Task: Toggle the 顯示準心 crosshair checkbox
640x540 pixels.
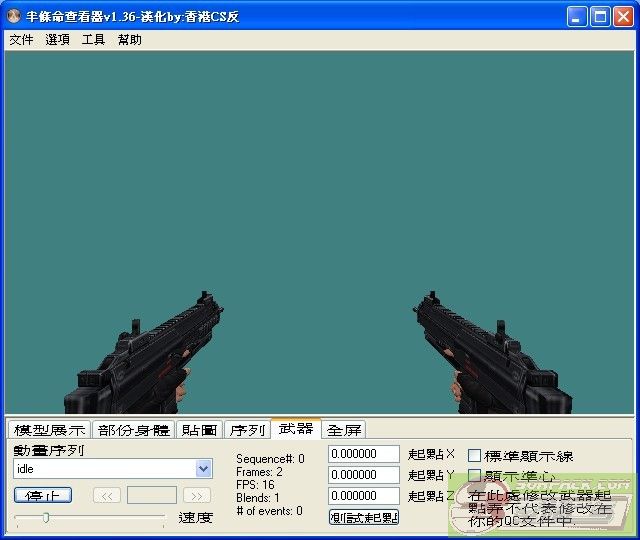Action: tap(475, 476)
